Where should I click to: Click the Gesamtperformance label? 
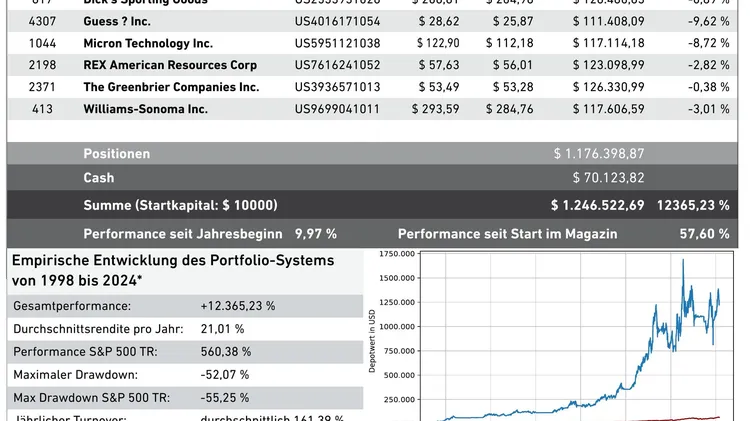72,306
